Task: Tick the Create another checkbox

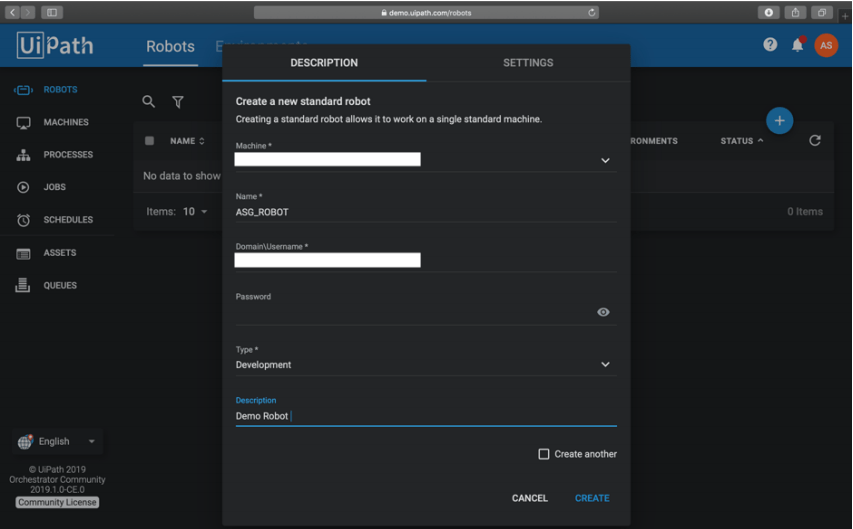Action: point(544,454)
